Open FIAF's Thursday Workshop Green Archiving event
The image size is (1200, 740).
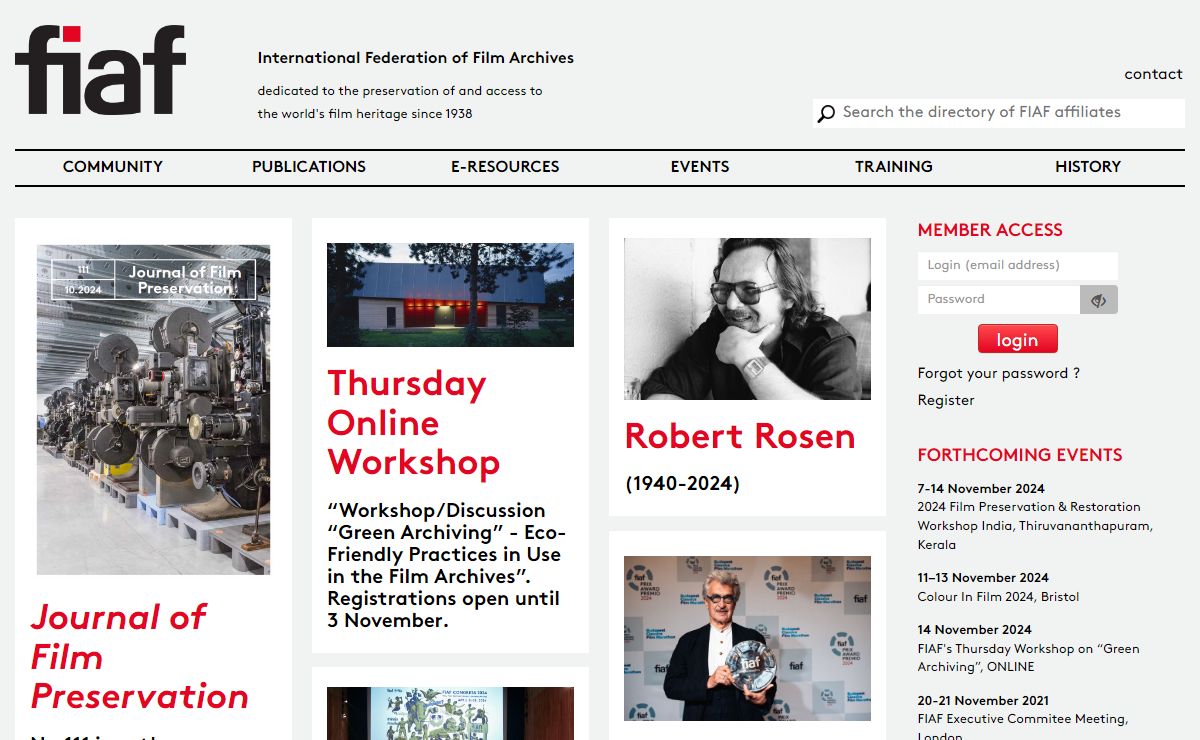pyautogui.click(x=1028, y=658)
